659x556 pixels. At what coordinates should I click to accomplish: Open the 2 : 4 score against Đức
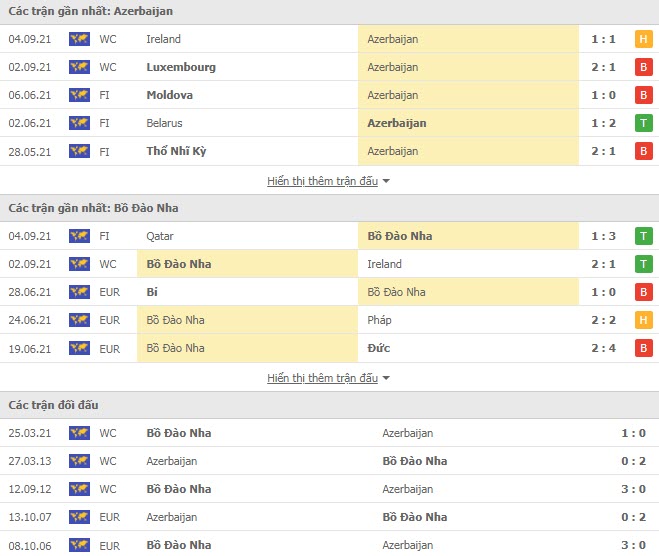coord(604,348)
